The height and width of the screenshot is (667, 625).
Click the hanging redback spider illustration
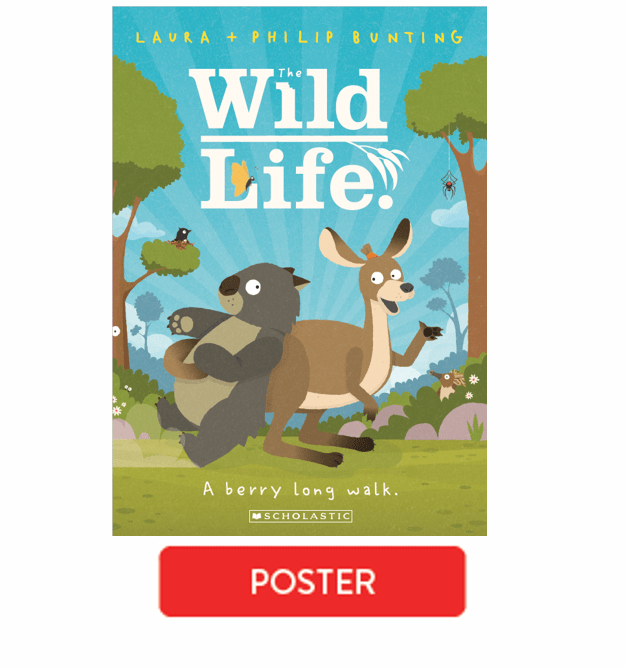point(448,185)
